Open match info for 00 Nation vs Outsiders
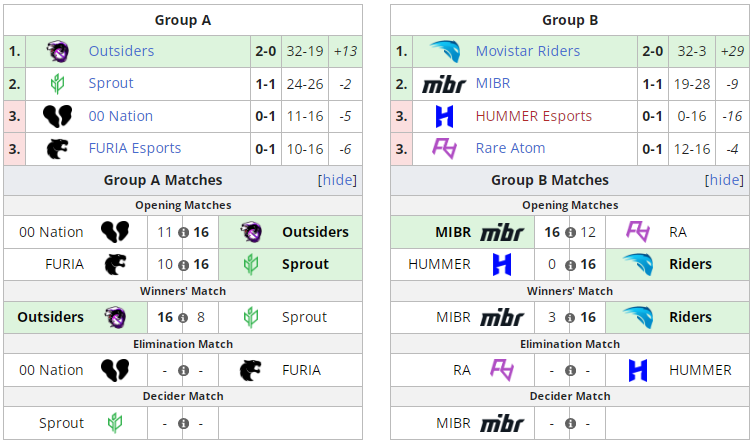The width and height of the screenshot is (753, 443). point(184,232)
